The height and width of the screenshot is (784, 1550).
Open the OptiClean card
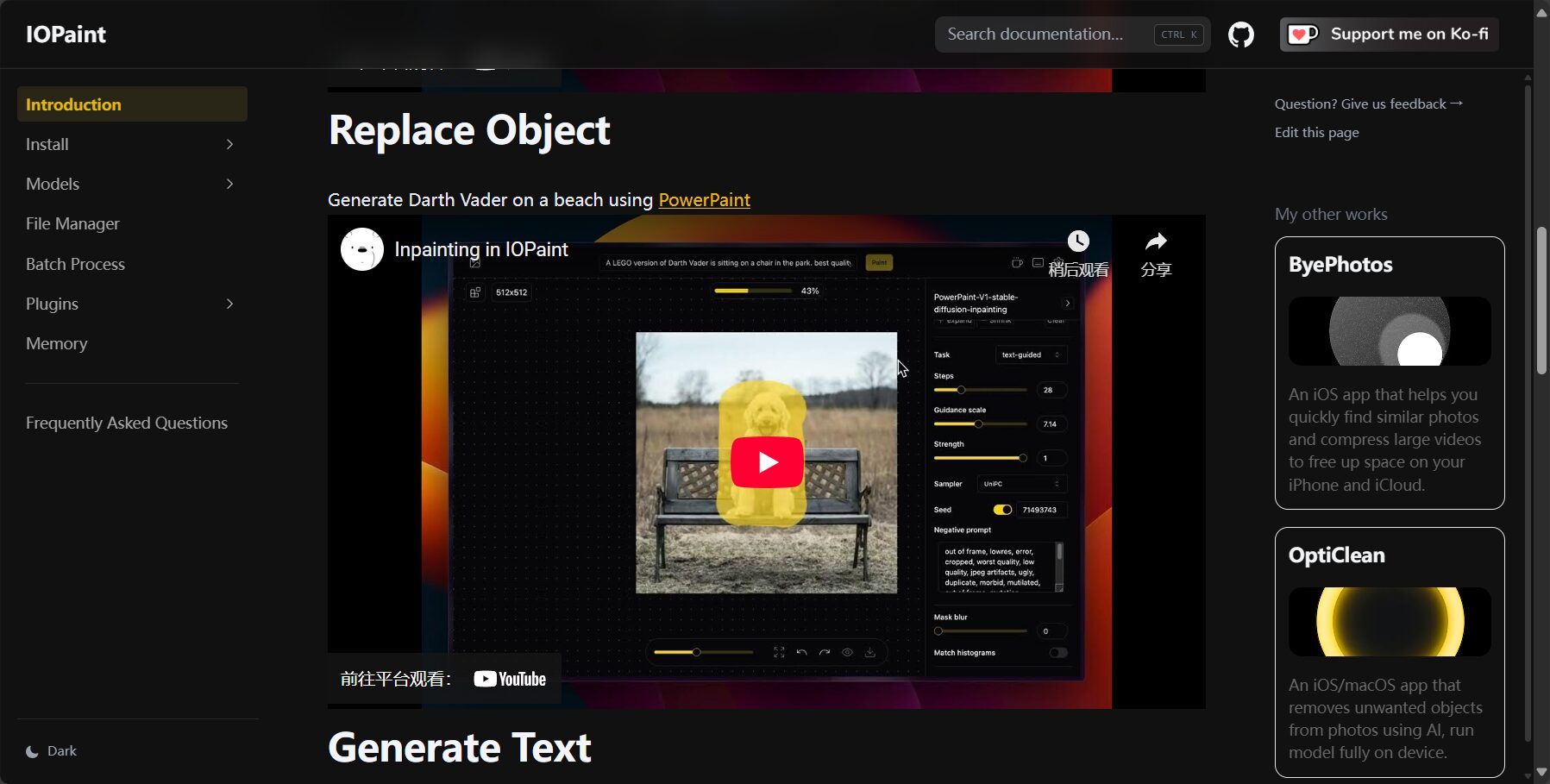(1390, 652)
